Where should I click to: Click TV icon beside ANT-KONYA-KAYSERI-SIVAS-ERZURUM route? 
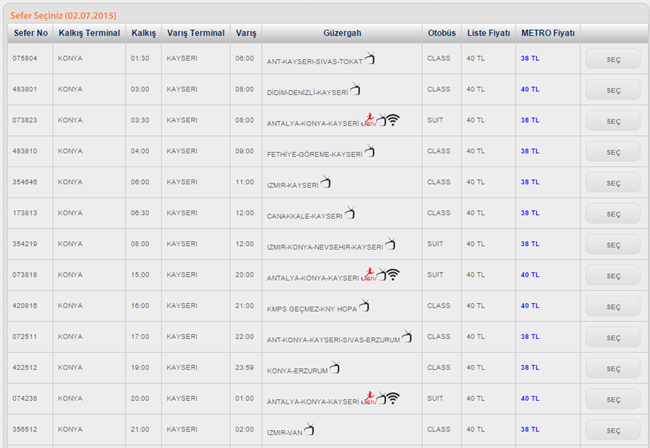pos(407,337)
